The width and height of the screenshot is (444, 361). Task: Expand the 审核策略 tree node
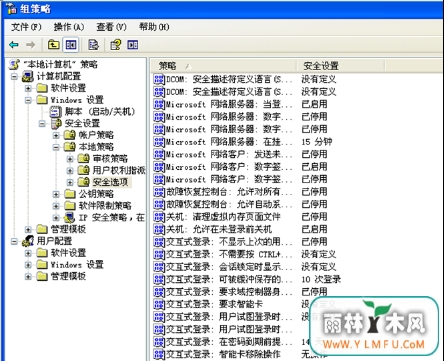coord(70,159)
